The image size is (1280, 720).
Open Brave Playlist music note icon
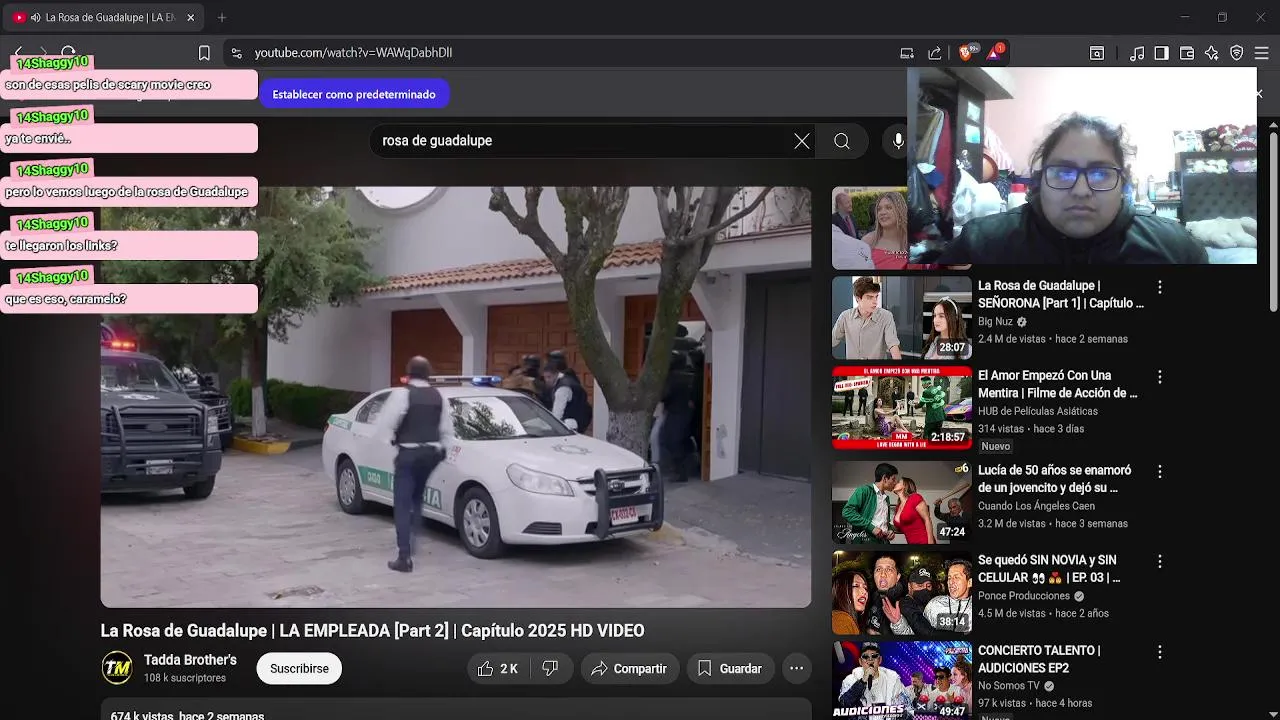click(1137, 53)
